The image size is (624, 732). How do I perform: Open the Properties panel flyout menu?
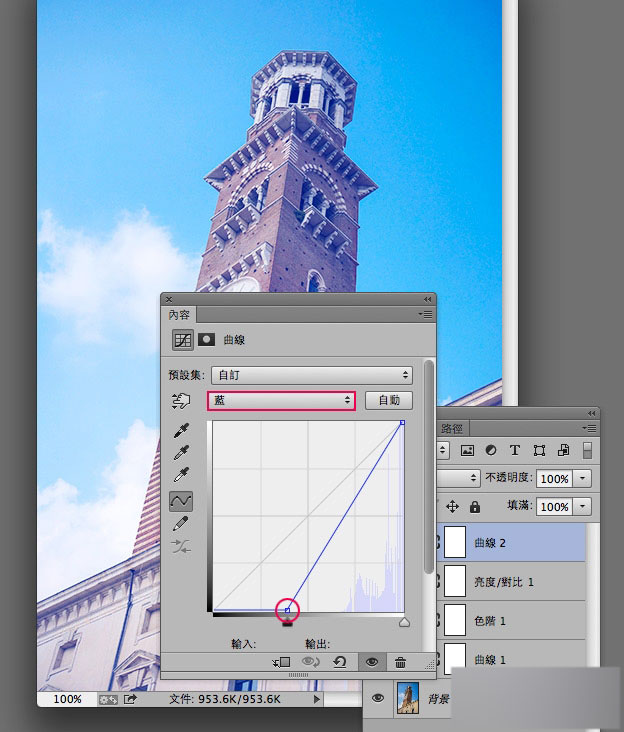click(x=425, y=315)
